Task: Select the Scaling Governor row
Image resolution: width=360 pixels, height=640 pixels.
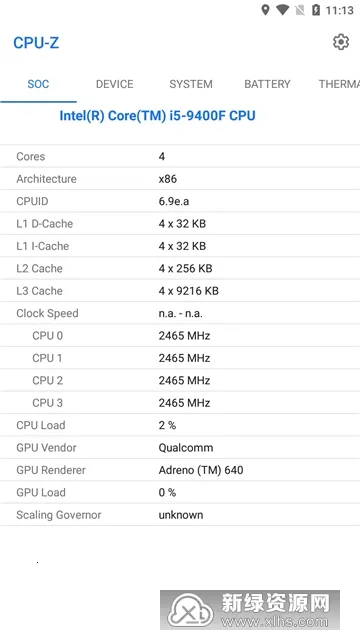Action: click(x=180, y=515)
